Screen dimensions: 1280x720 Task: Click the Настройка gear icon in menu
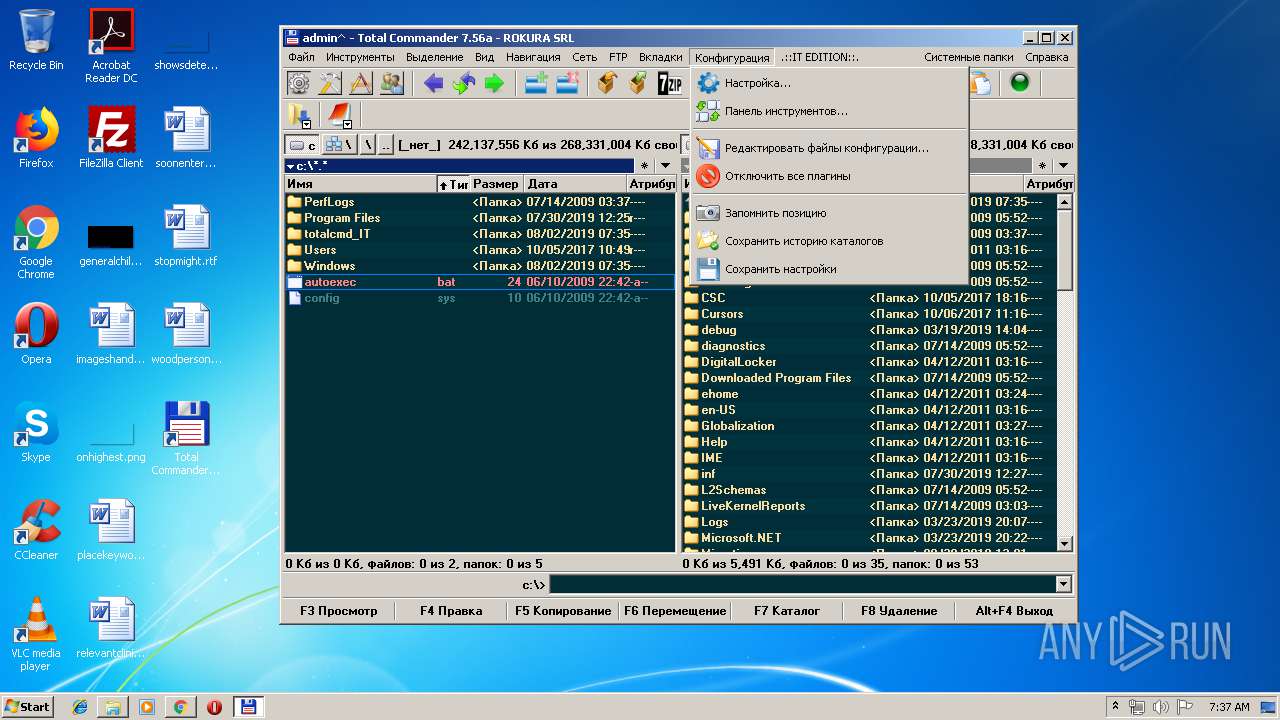coord(708,83)
